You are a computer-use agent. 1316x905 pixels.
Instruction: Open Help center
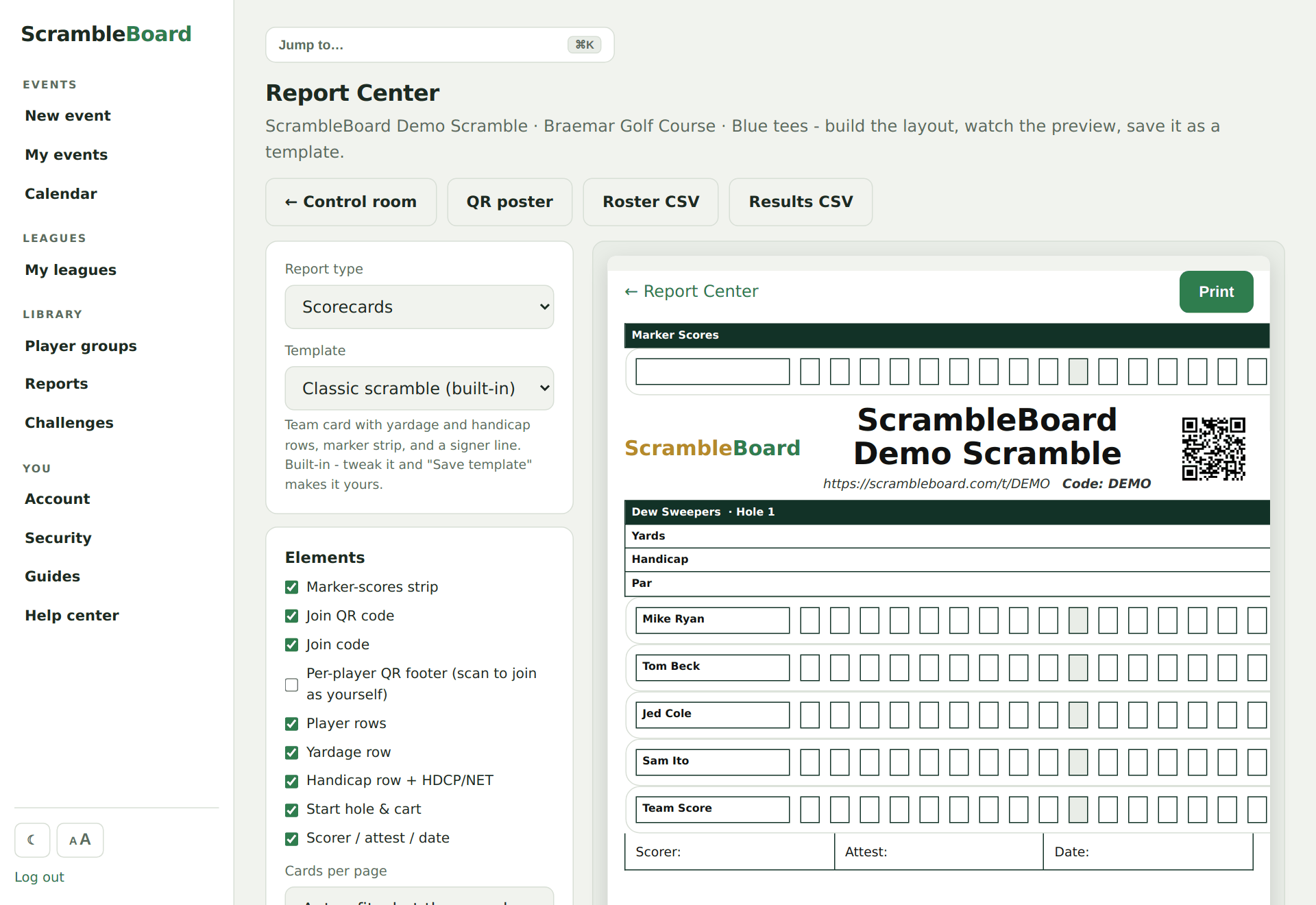click(72, 616)
